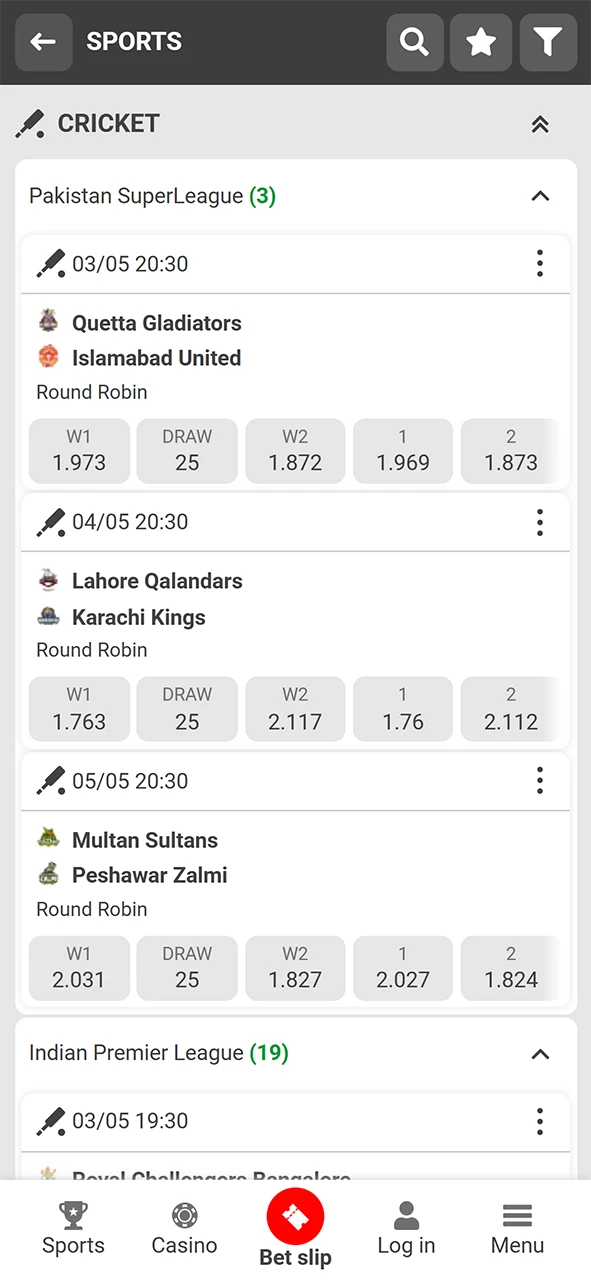Viewport: 591px width, 1280px height.
Task: Click the back arrow in the header
Action: 43,42
